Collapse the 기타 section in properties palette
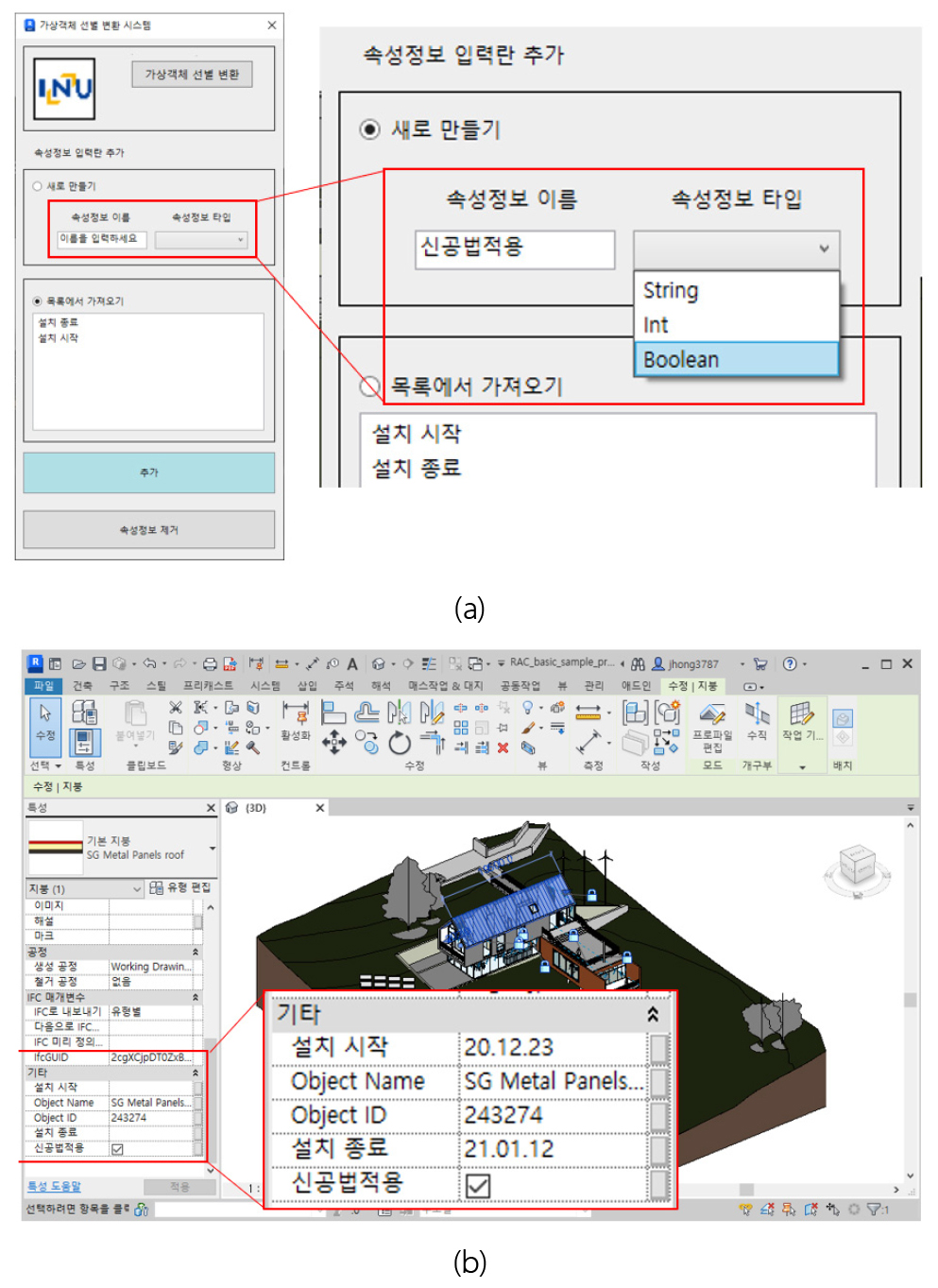Screen dimensions: 938x1288 click(x=196, y=1073)
